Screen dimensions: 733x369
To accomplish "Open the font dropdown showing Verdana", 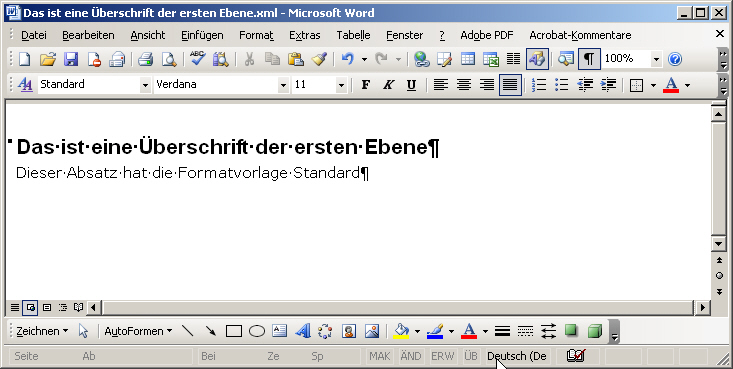I will point(283,85).
